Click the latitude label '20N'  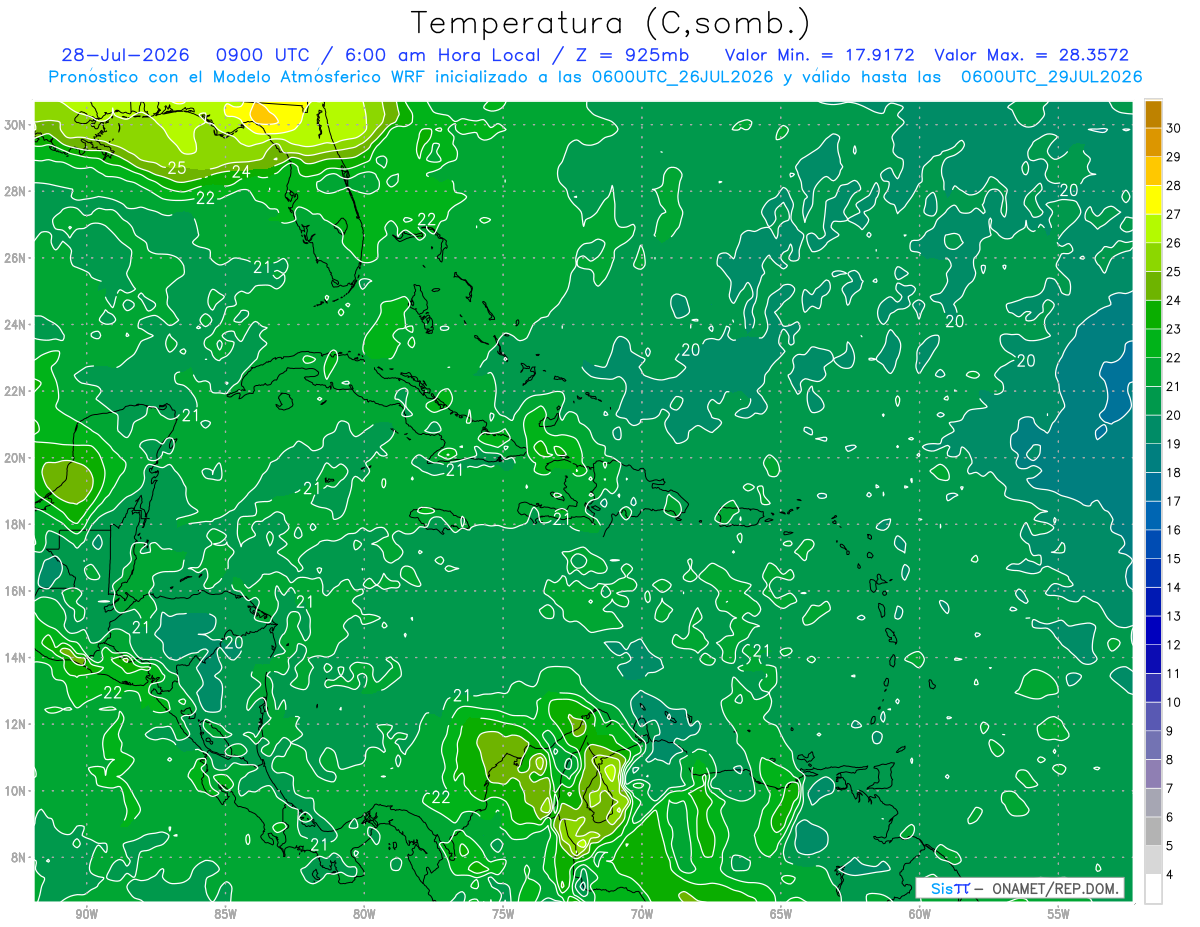click(x=15, y=458)
